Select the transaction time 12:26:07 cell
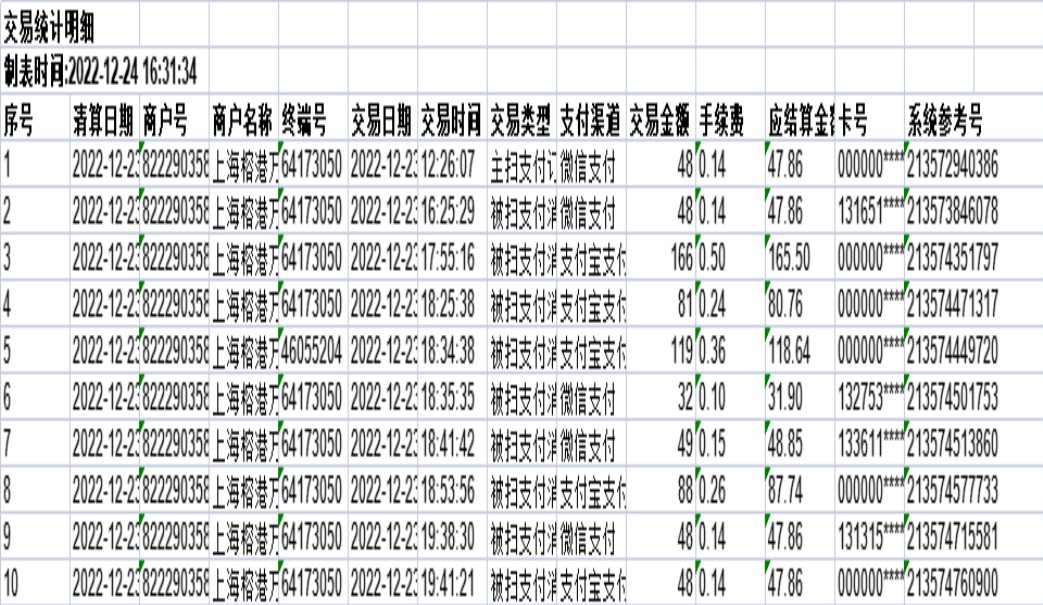Image resolution: width=1043 pixels, height=605 pixels. [x=451, y=164]
